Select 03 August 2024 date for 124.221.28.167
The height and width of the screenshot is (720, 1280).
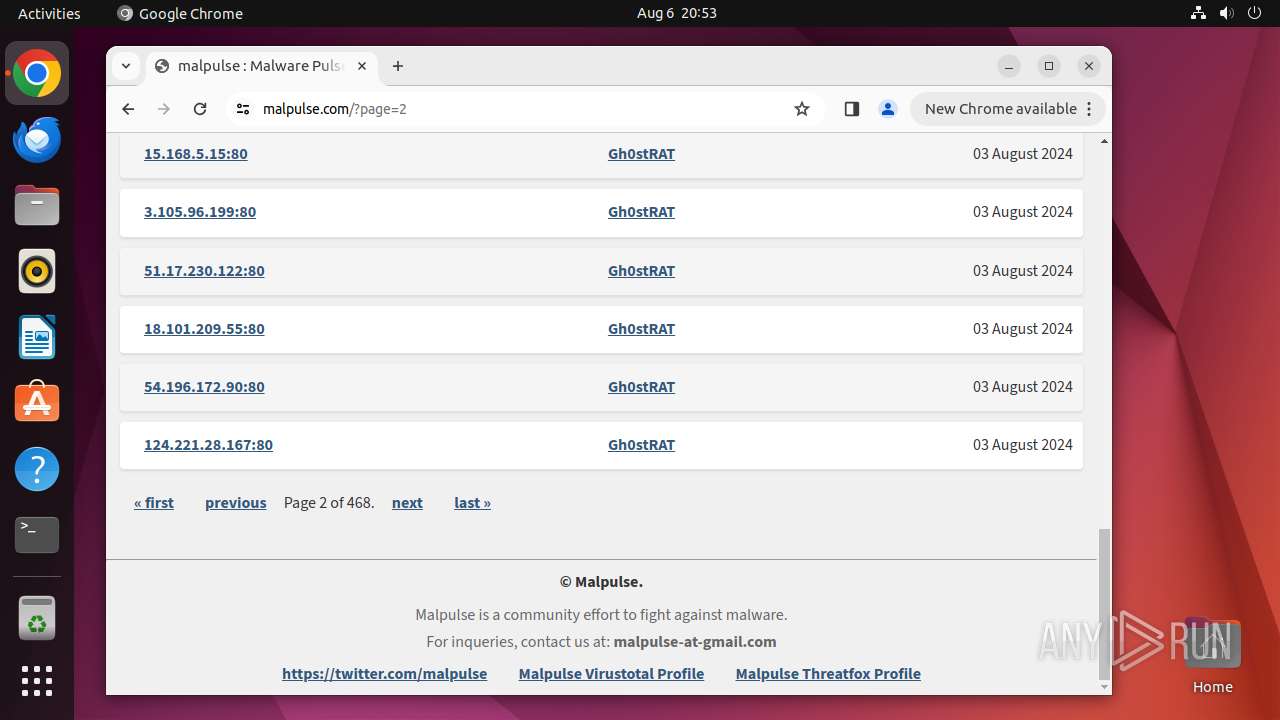click(1022, 445)
